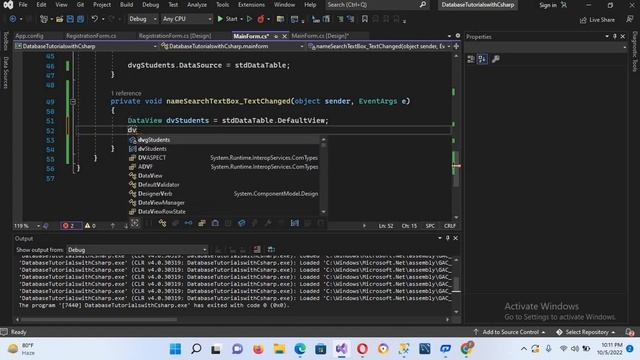Click Add to Source Control
The height and width of the screenshot is (360, 640).
509,332
